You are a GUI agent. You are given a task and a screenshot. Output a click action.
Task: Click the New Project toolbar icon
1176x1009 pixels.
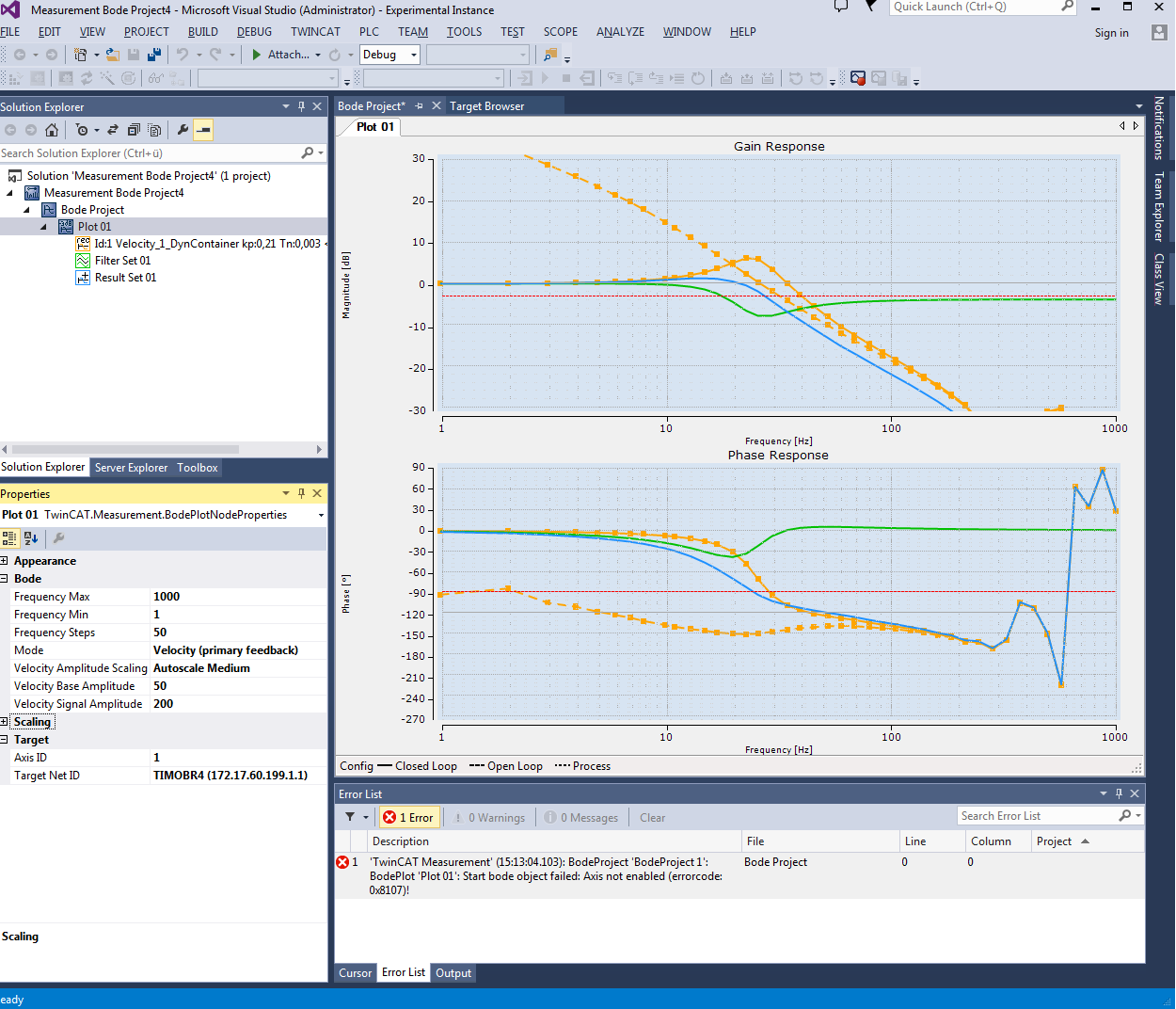(81, 55)
